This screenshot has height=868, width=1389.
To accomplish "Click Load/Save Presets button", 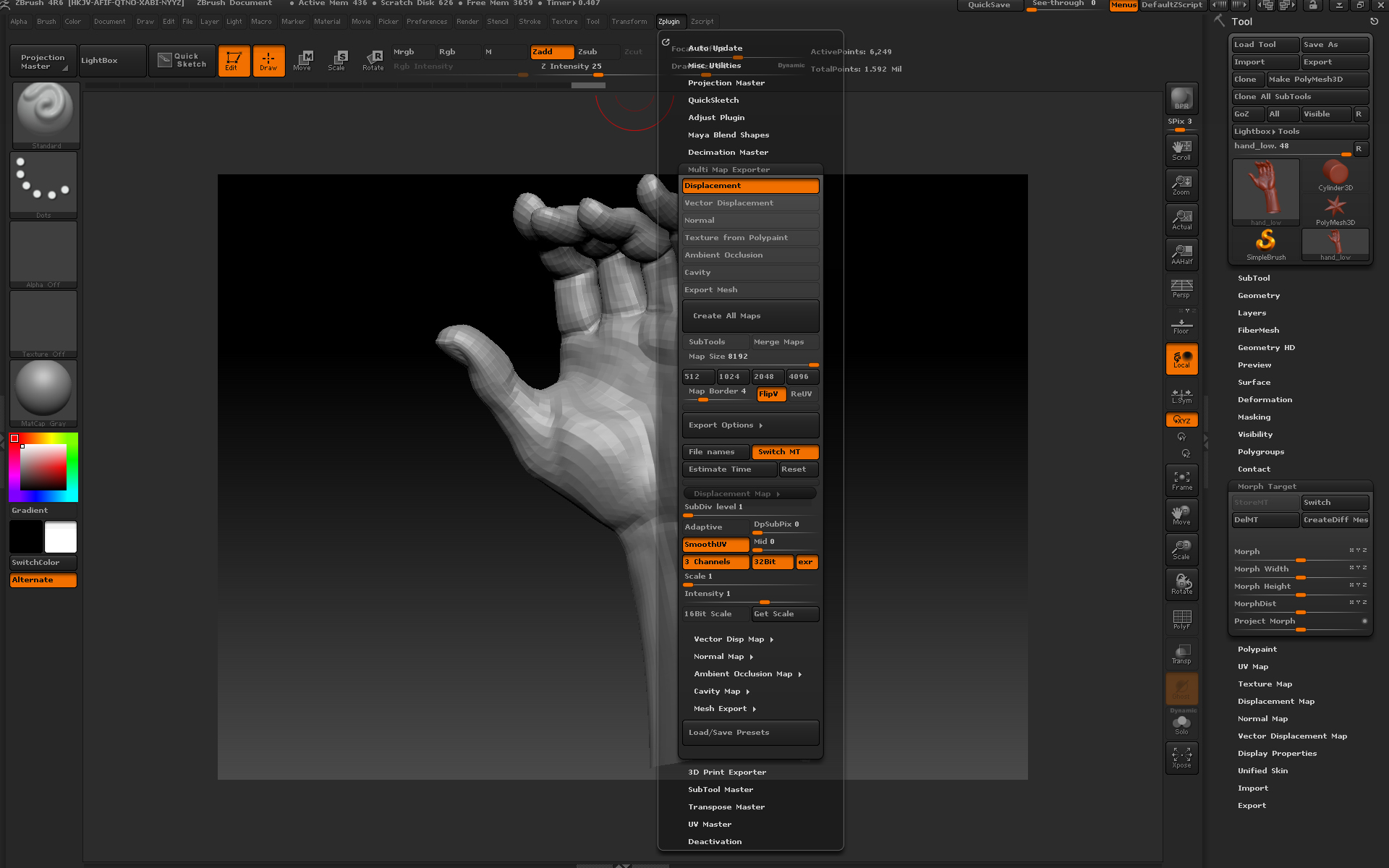I will click(750, 733).
